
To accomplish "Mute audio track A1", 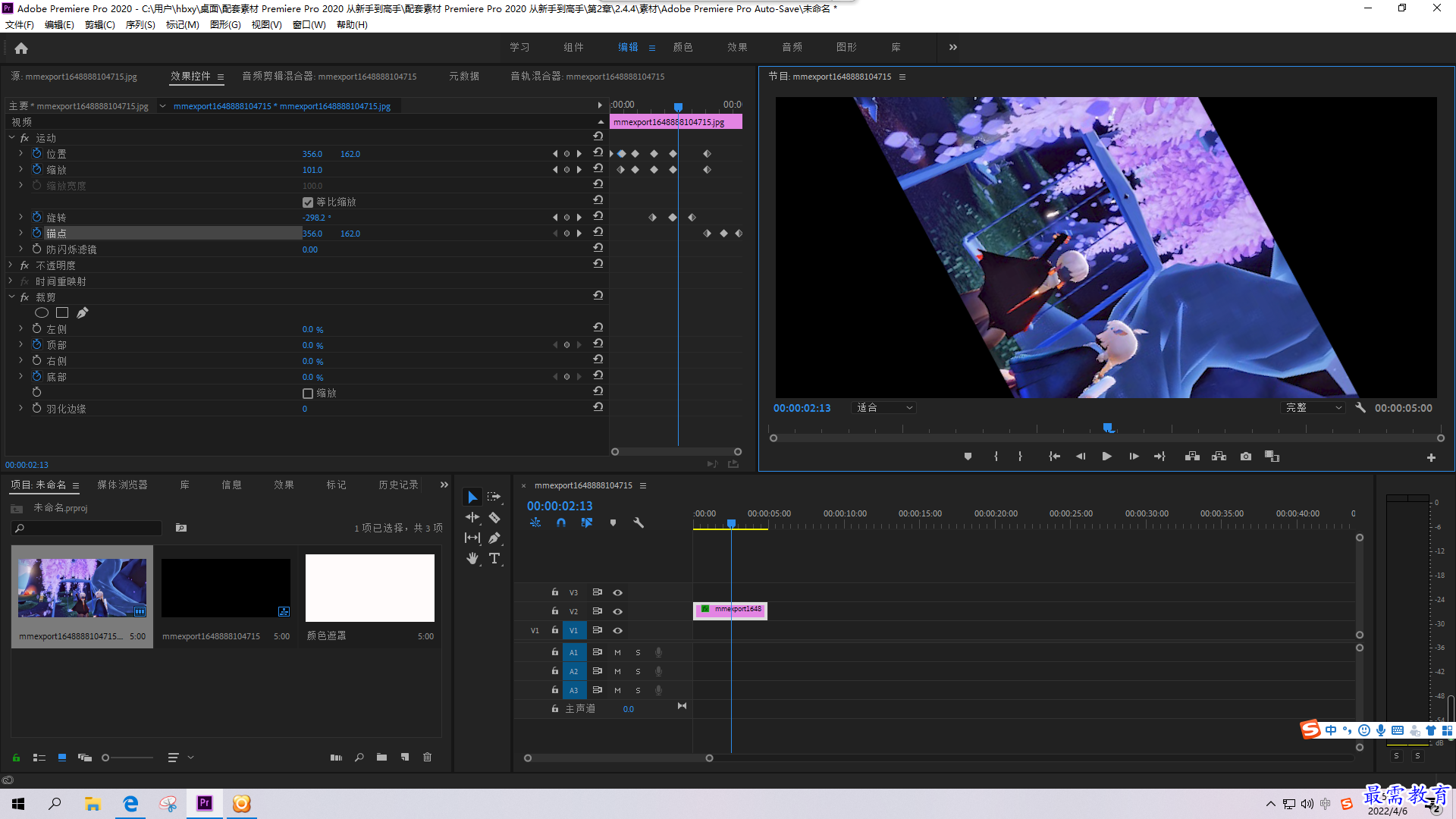I will (617, 652).
